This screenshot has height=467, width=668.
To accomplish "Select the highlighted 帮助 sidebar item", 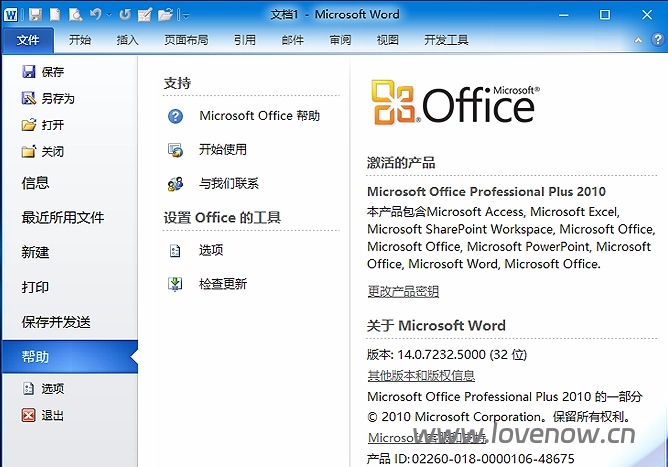I will [70, 357].
